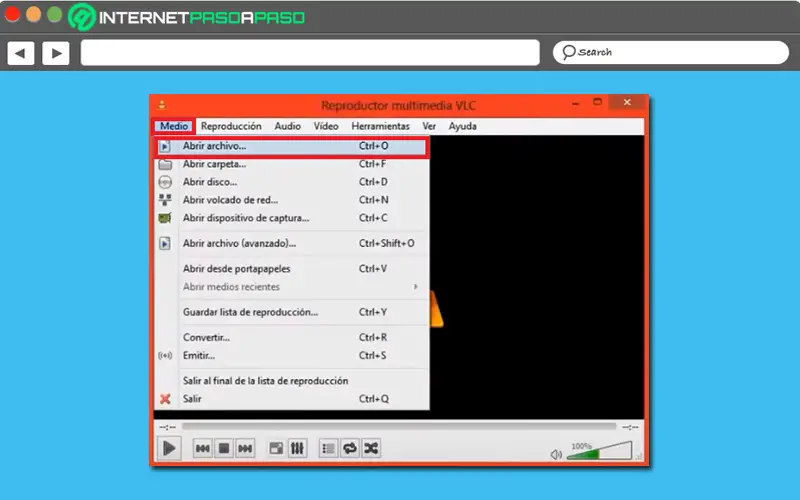Screen dimensions: 800x500
Task: Click the VLC cone title bar icon
Action: [x=162, y=105]
